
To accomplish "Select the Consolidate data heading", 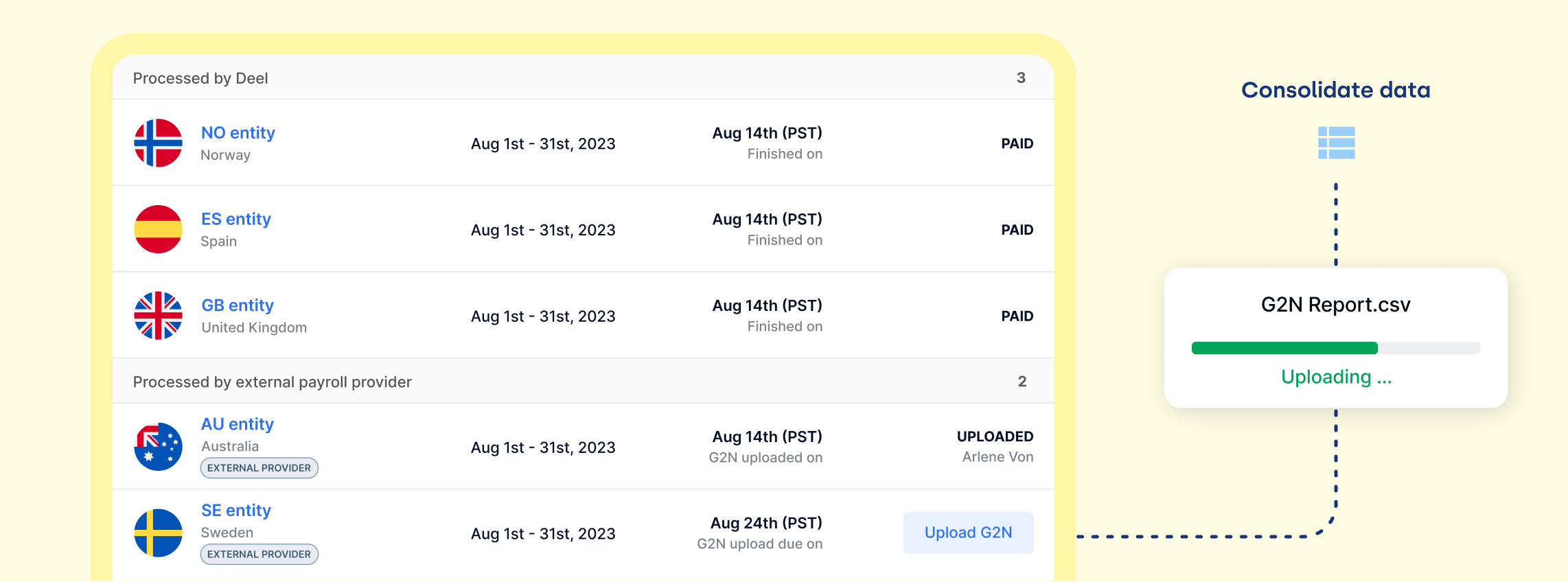I will tap(1336, 90).
